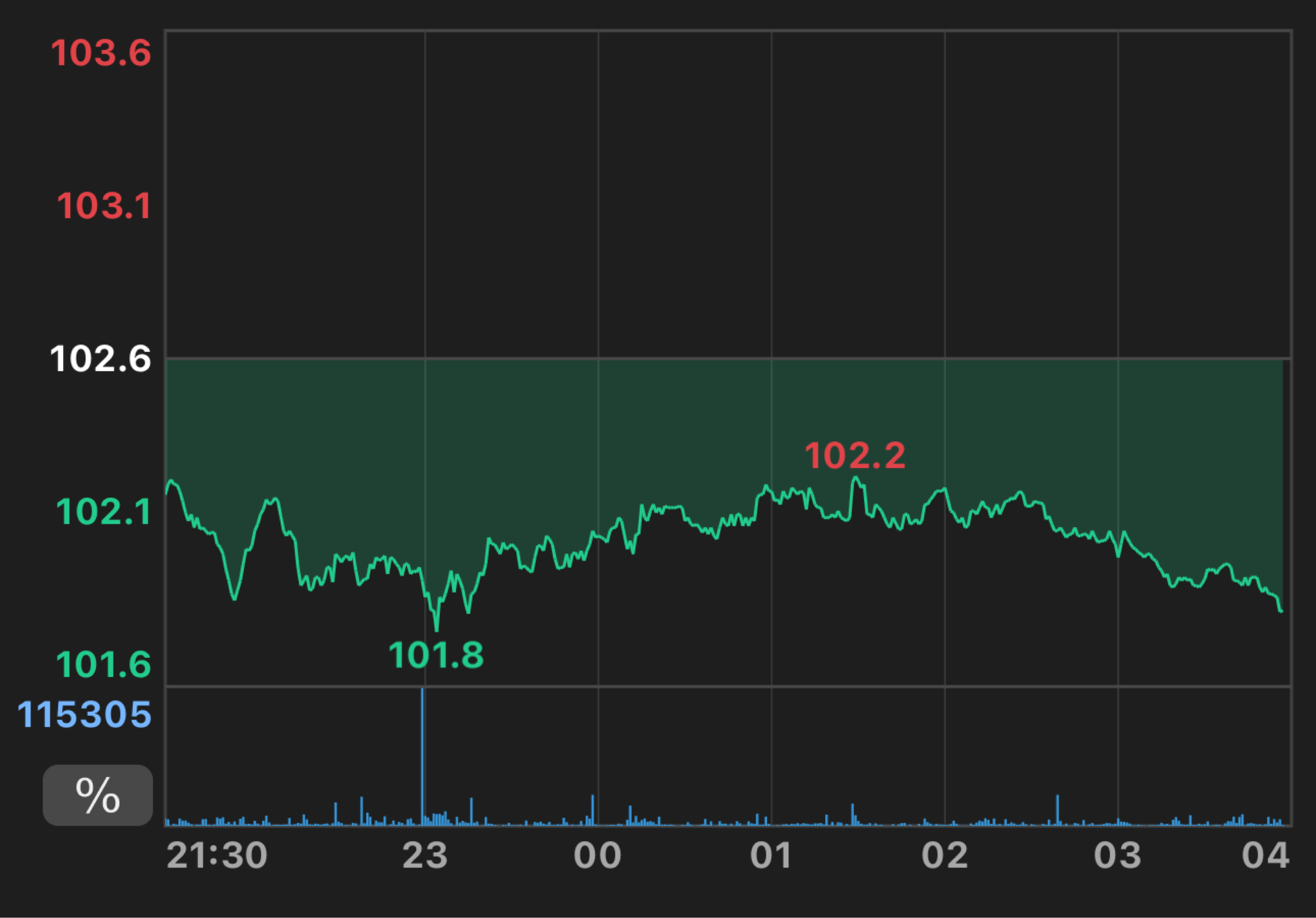
Task: Click the 00 time axis label
Action: (597, 856)
